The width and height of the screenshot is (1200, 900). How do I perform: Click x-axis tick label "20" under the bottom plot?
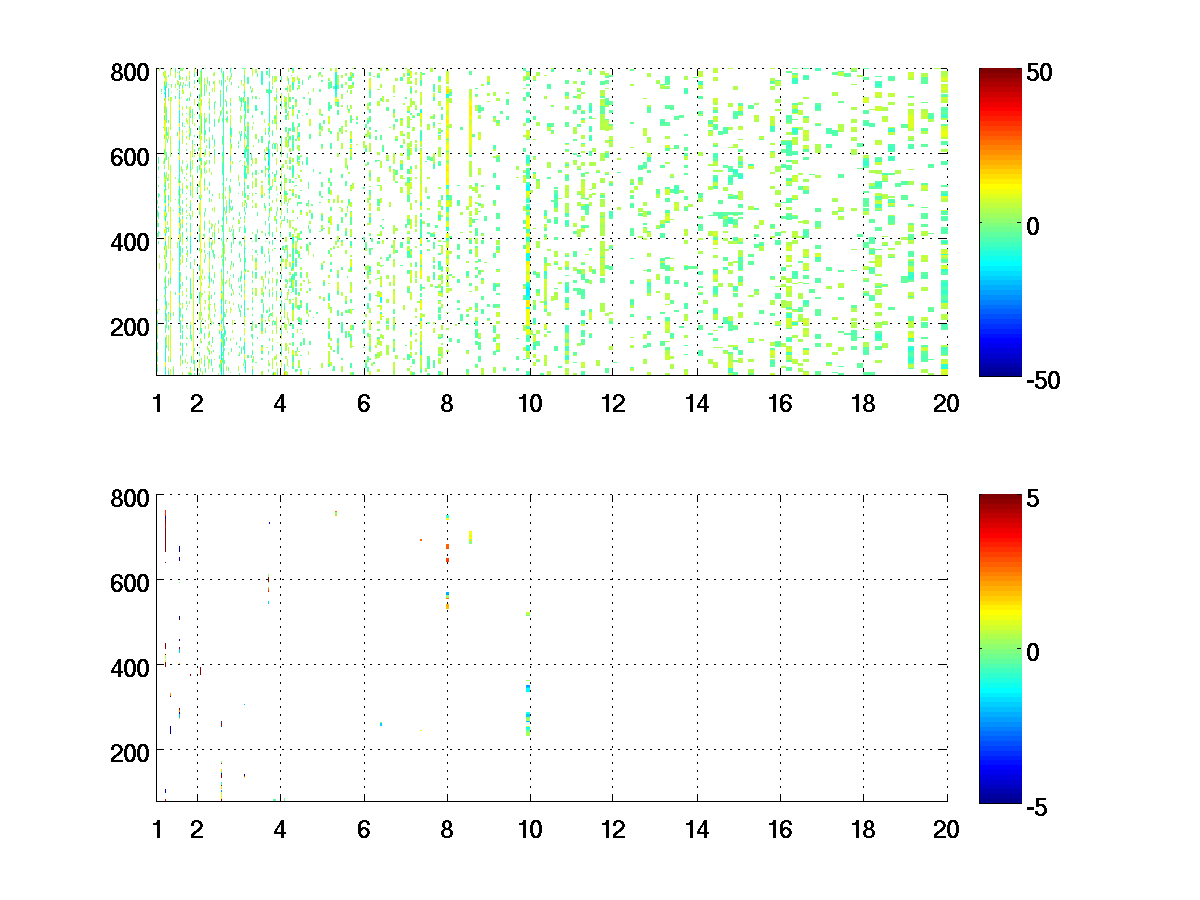(x=946, y=829)
